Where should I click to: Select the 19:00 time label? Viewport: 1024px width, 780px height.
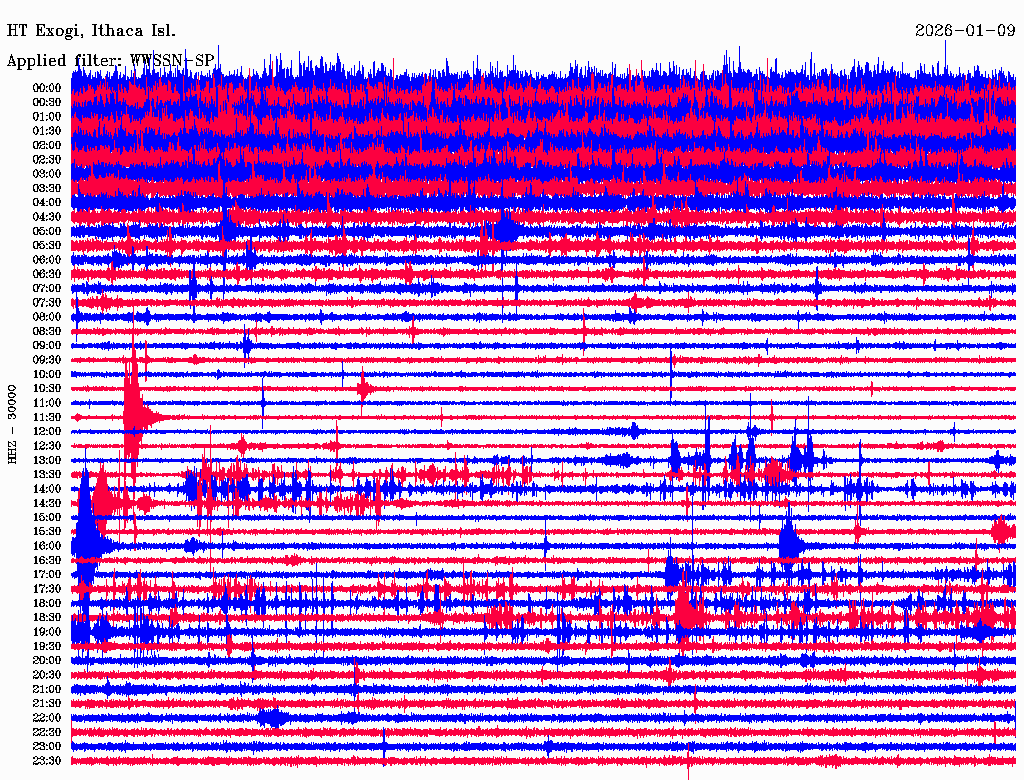click(x=47, y=632)
